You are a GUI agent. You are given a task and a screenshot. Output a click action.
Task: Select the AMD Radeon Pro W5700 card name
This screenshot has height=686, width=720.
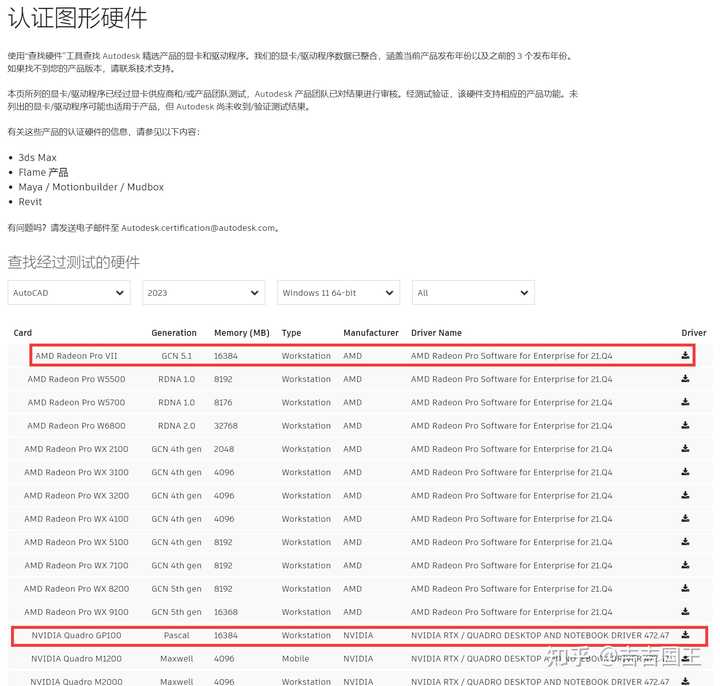tap(76, 403)
